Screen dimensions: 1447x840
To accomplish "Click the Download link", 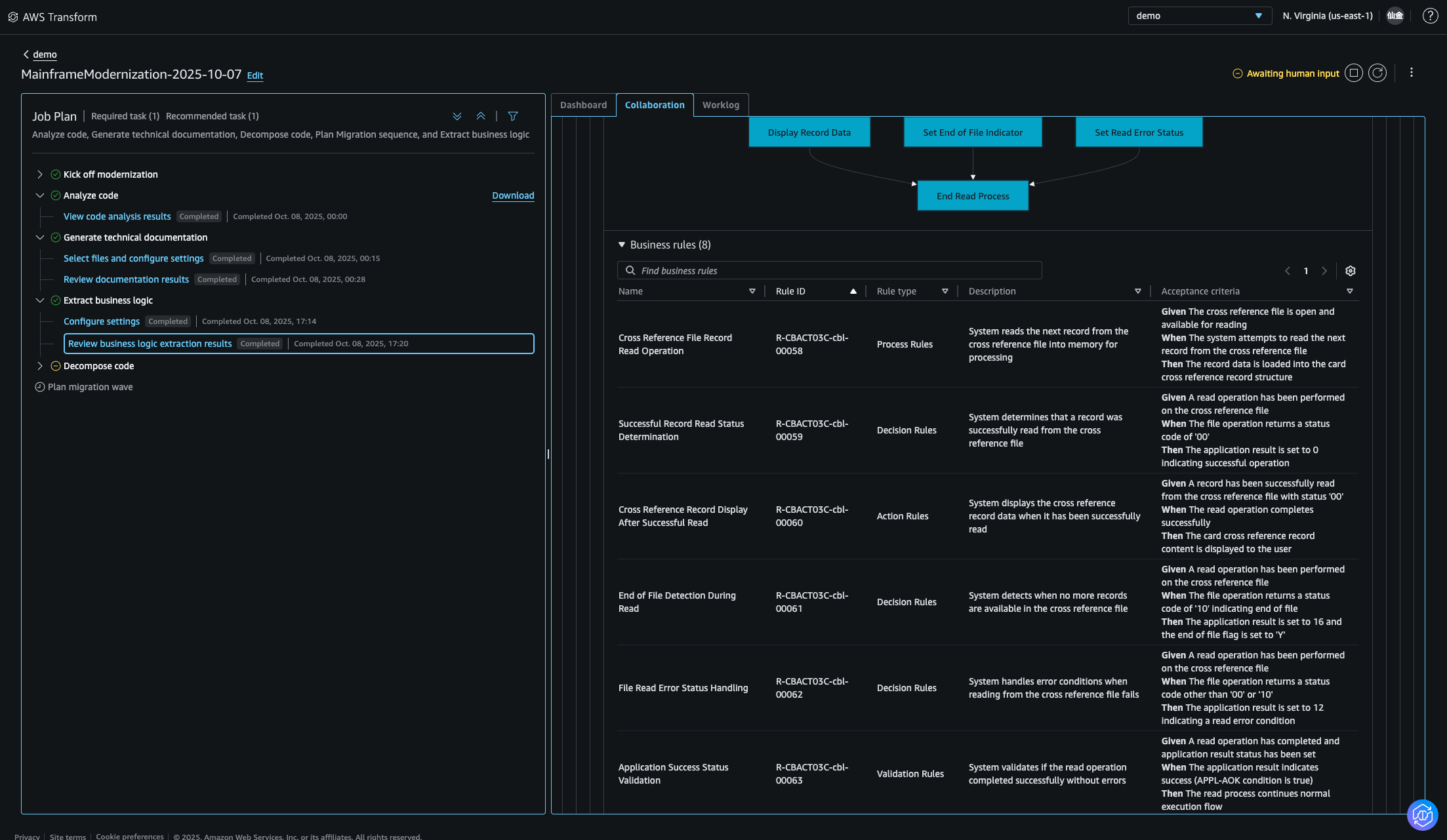I will (513, 195).
